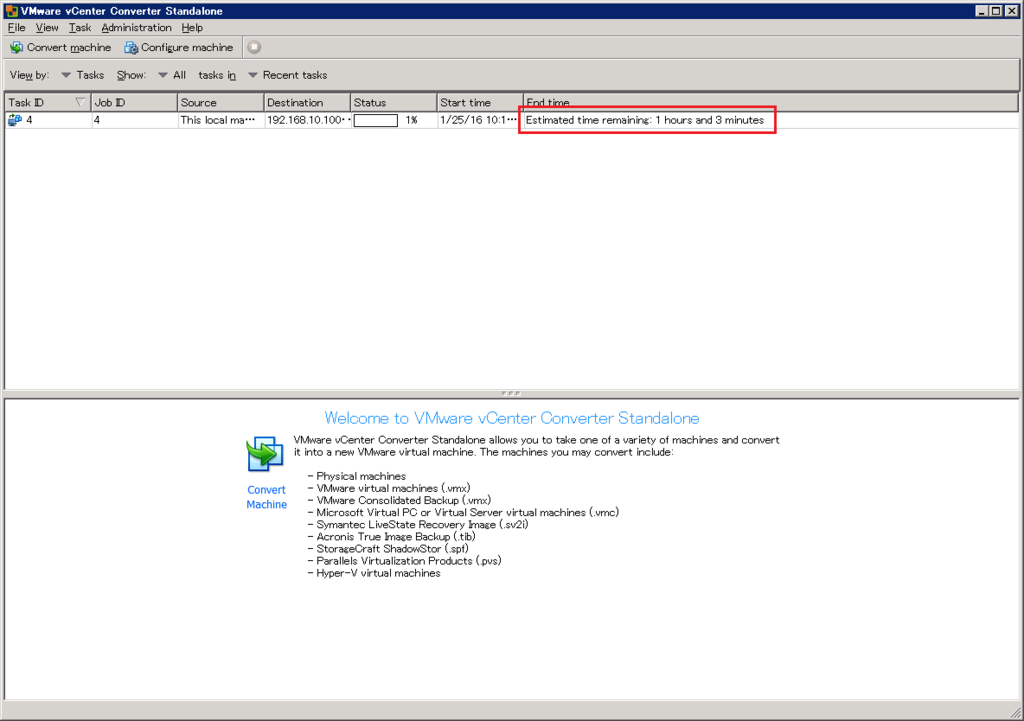Click 'StorageCraft ShadowStor (.spf)' entry
This screenshot has height=721, width=1024.
pos(388,549)
